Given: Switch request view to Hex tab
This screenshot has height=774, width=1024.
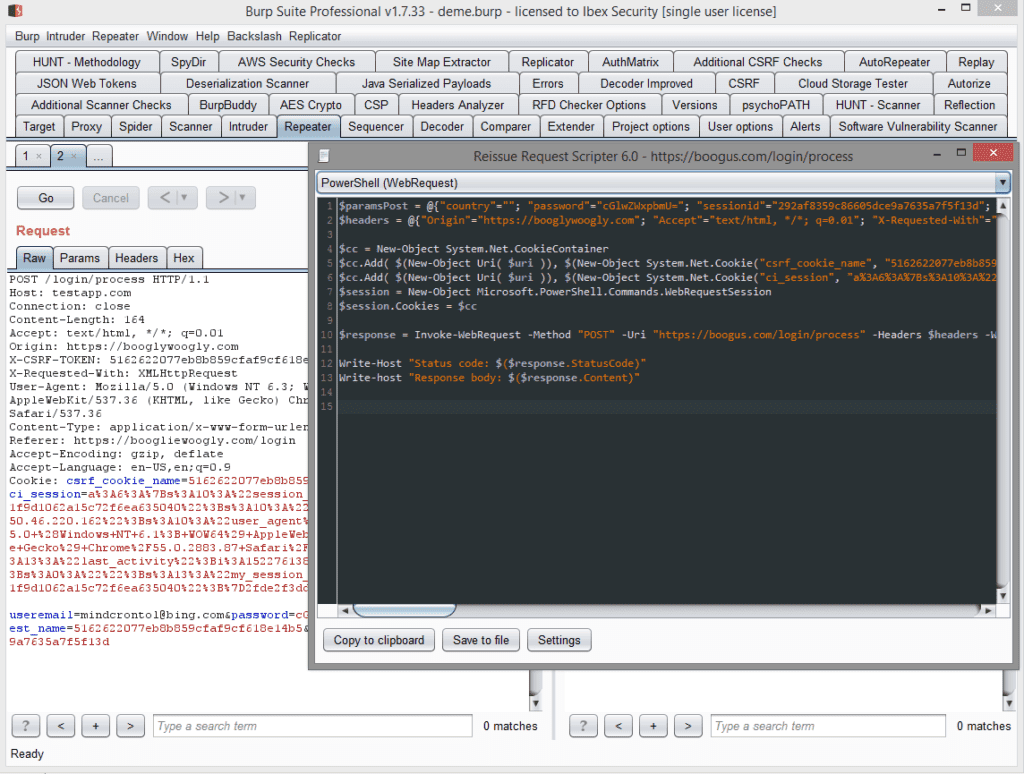Looking at the screenshot, I should click(x=184, y=258).
